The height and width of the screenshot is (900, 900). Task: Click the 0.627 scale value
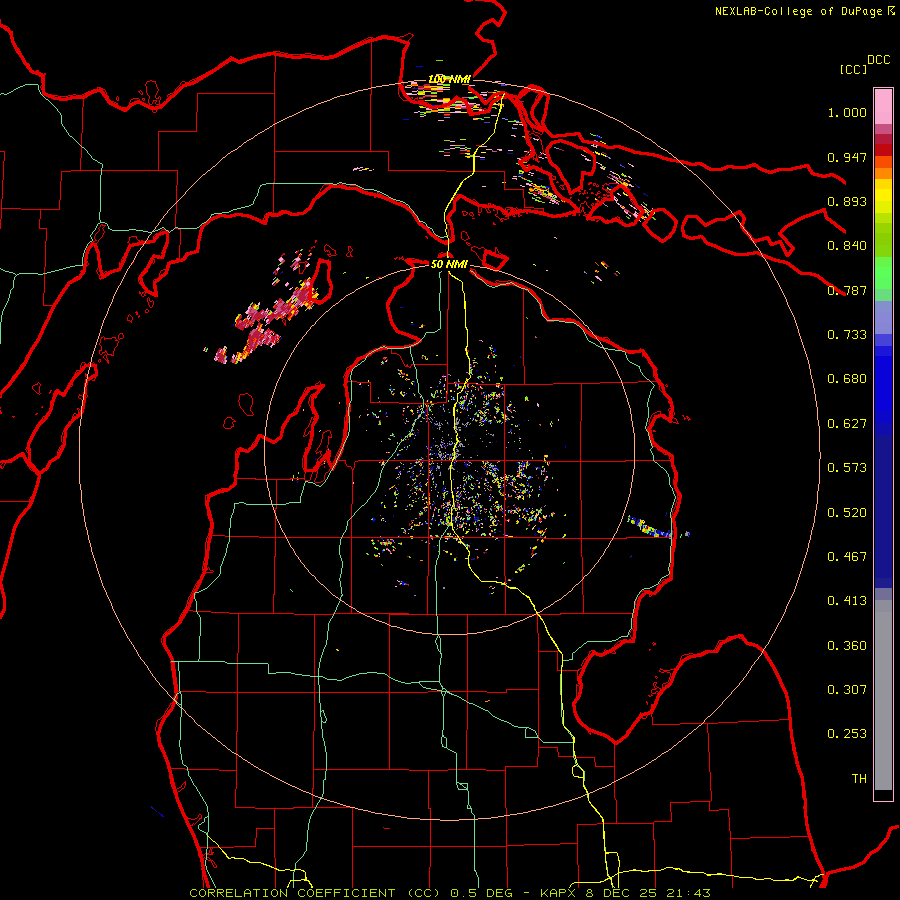click(x=847, y=424)
